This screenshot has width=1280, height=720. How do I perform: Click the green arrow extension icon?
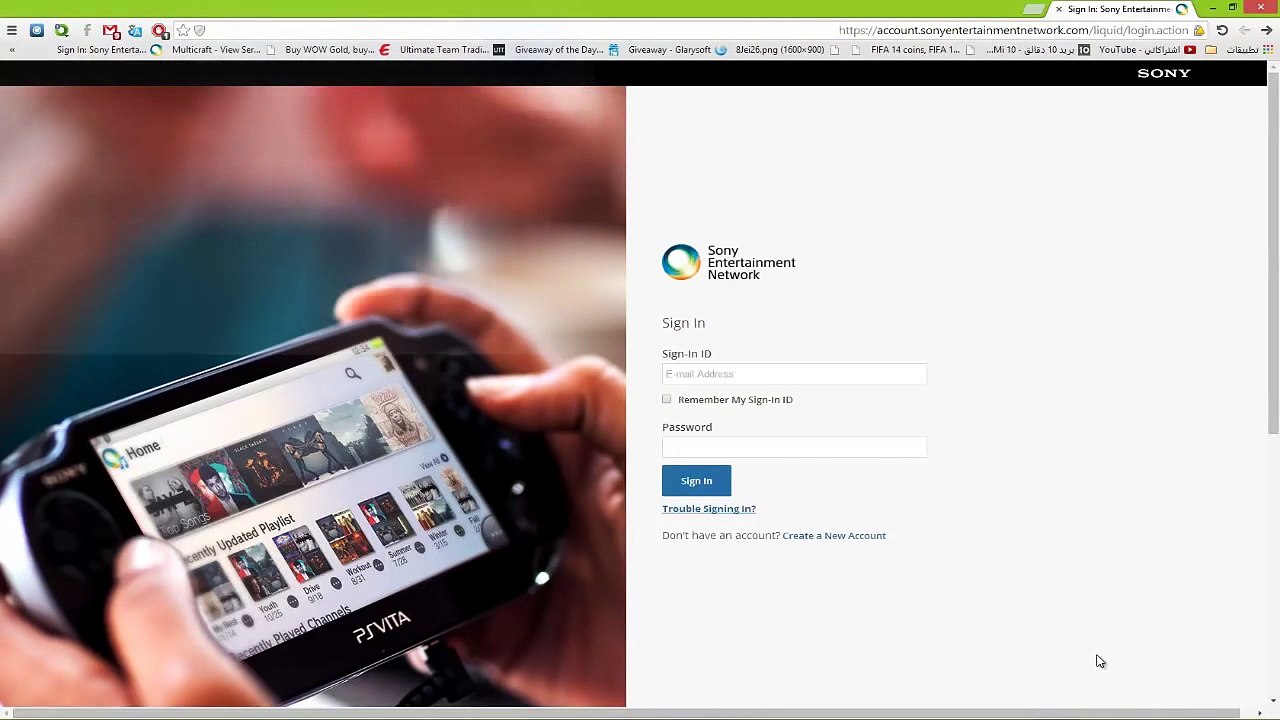coord(62,30)
